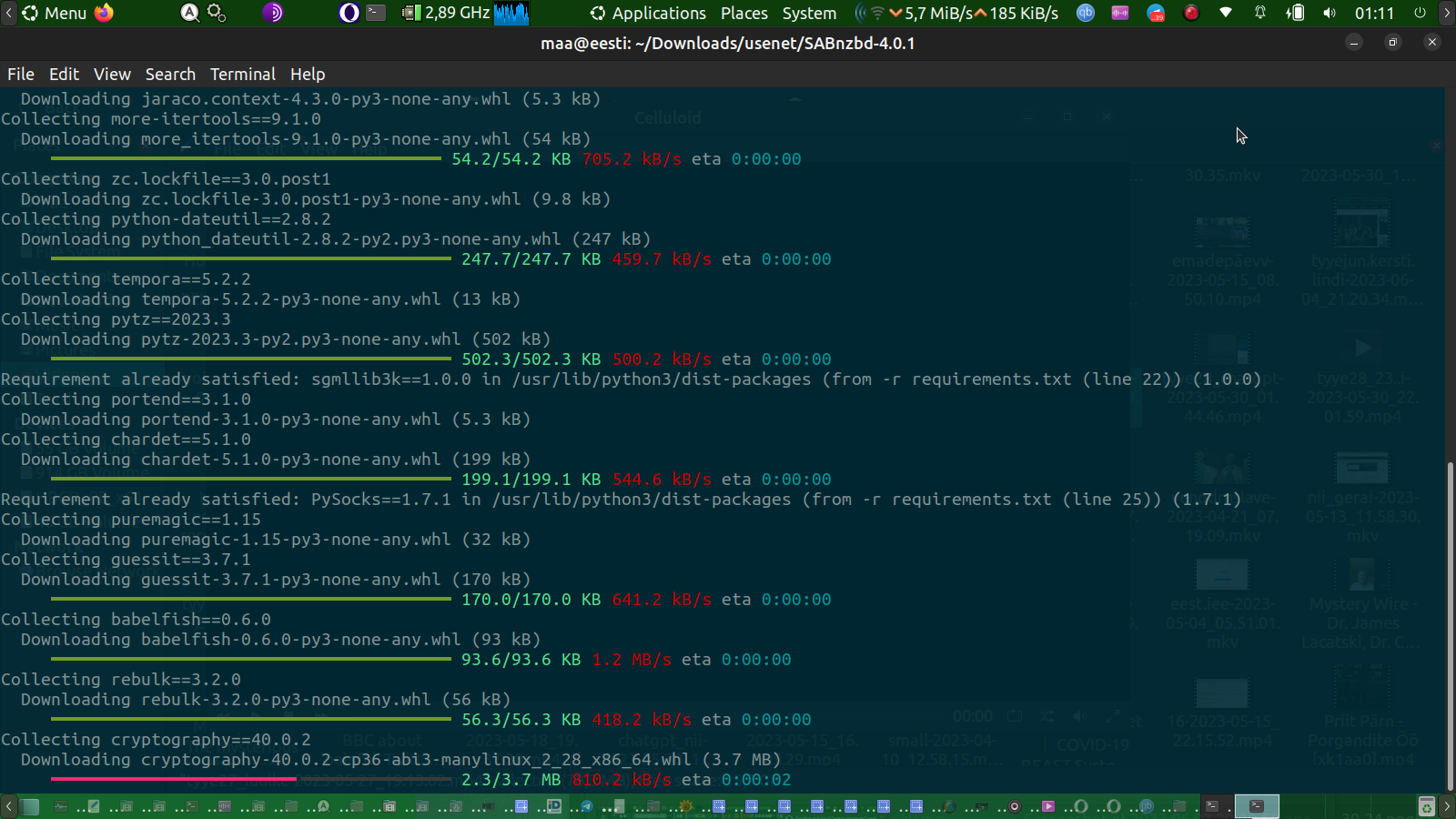This screenshot has width=1456, height=819.
Task: Open the power/shutdown menu icon
Action: (x=1420, y=13)
